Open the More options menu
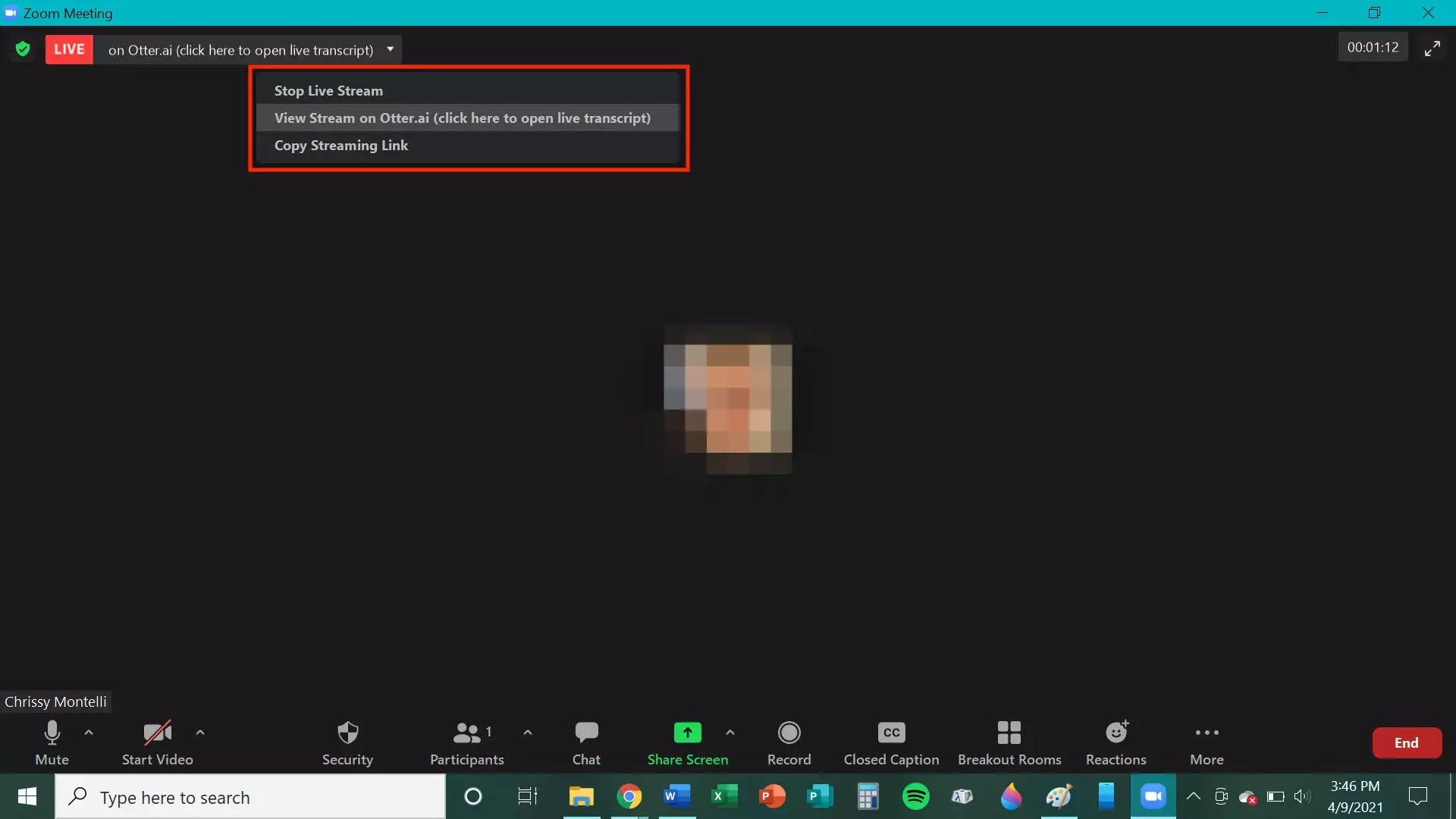1456x819 pixels. [1207, 743]
